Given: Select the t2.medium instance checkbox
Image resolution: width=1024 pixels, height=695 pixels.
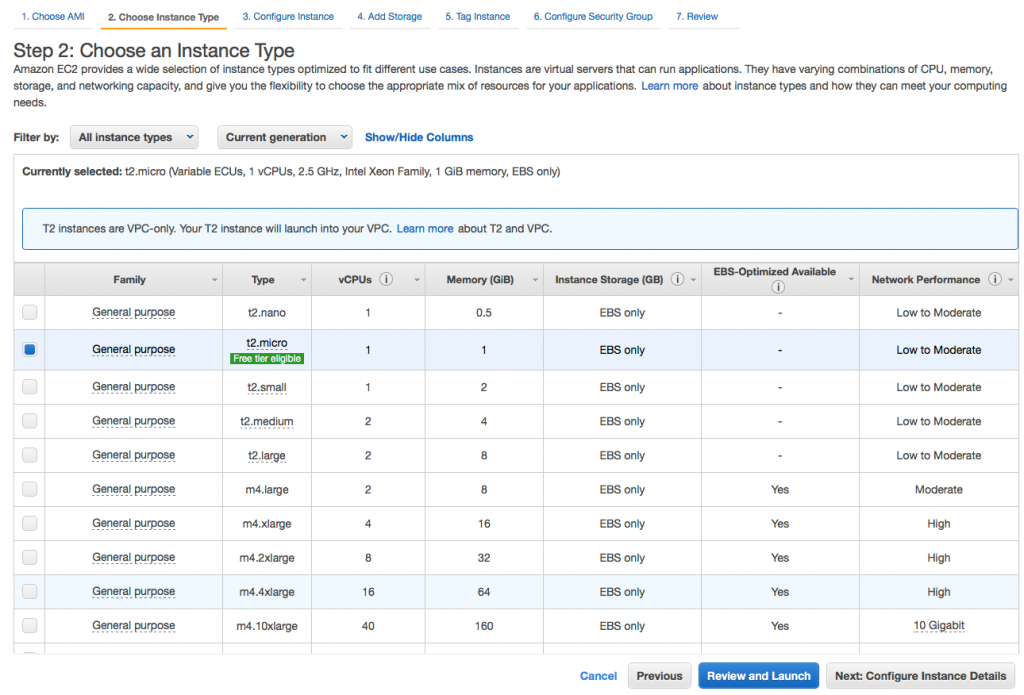Looking at the screenshot, I should tap(29, 421).
